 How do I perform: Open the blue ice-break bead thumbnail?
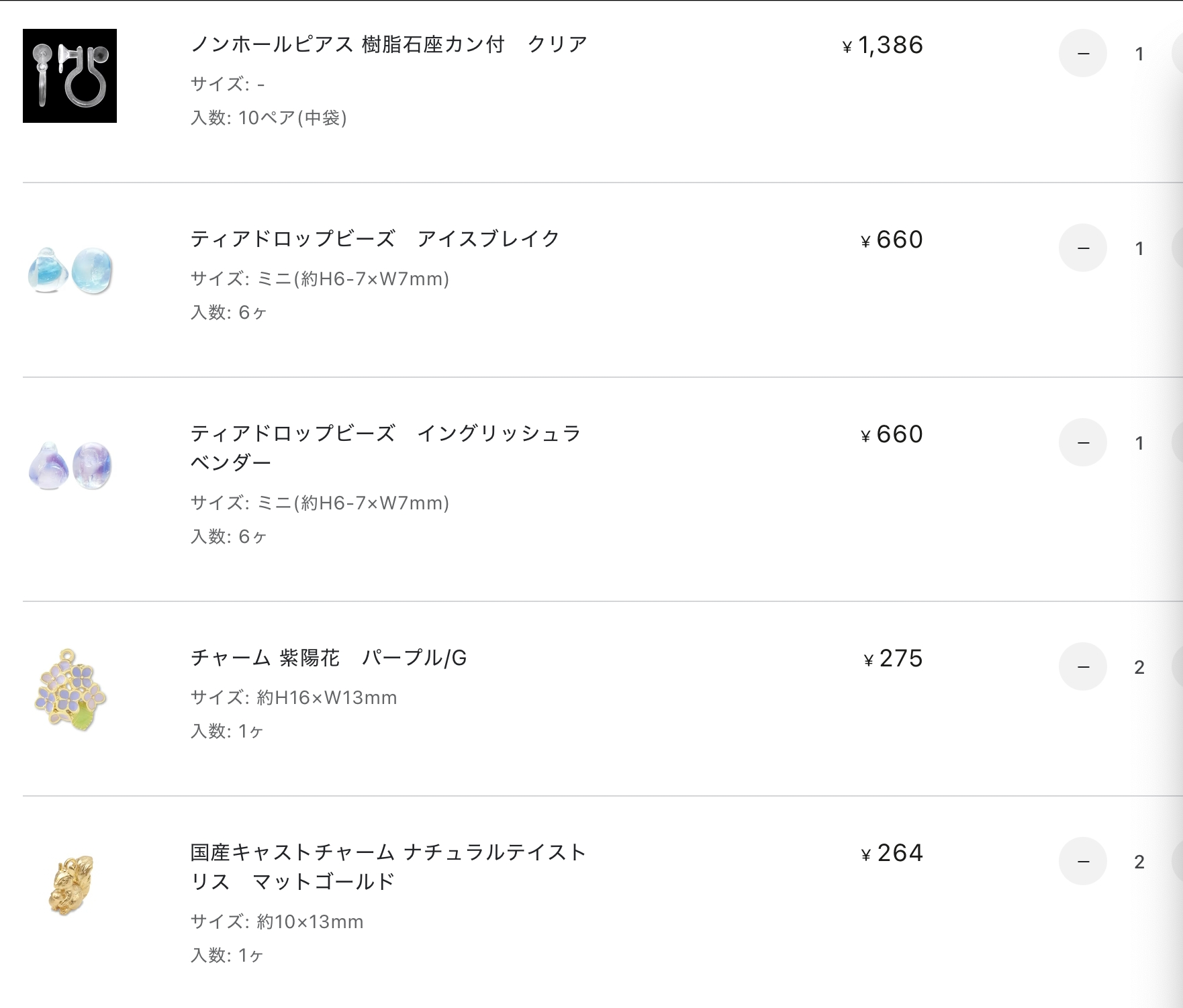click(70, 270)
